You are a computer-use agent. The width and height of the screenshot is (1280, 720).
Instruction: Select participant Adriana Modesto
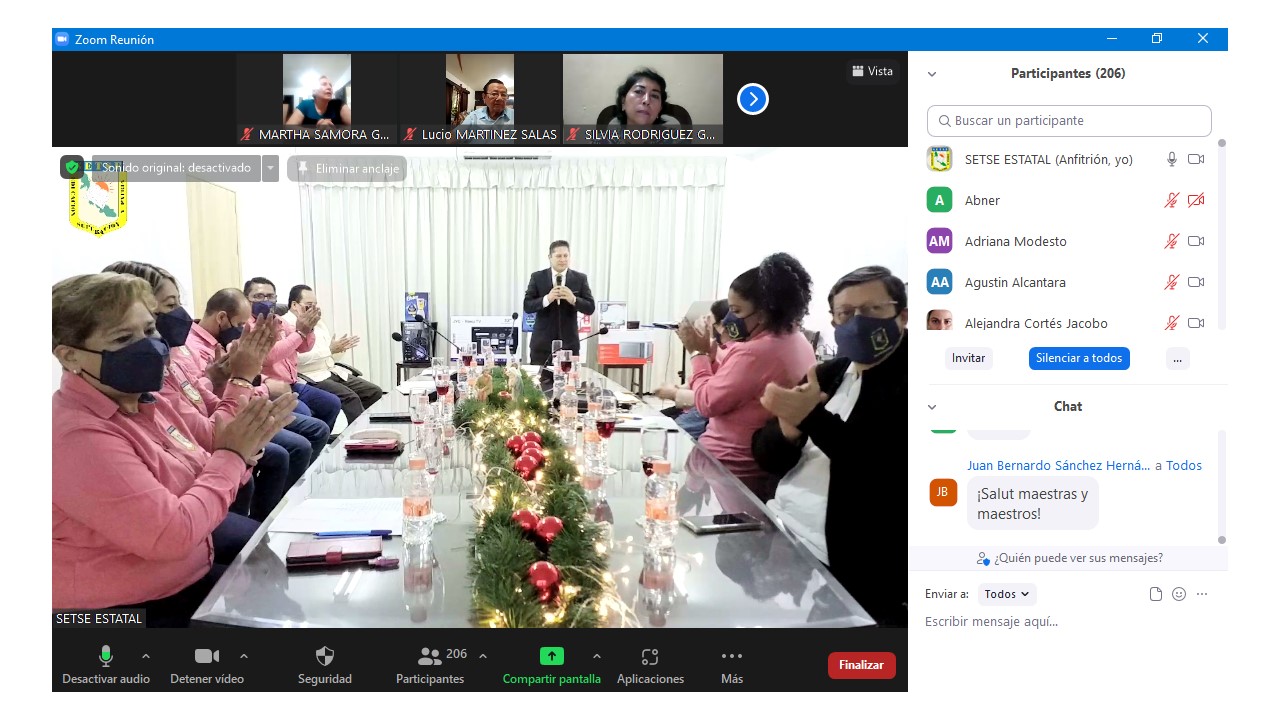1069,241
